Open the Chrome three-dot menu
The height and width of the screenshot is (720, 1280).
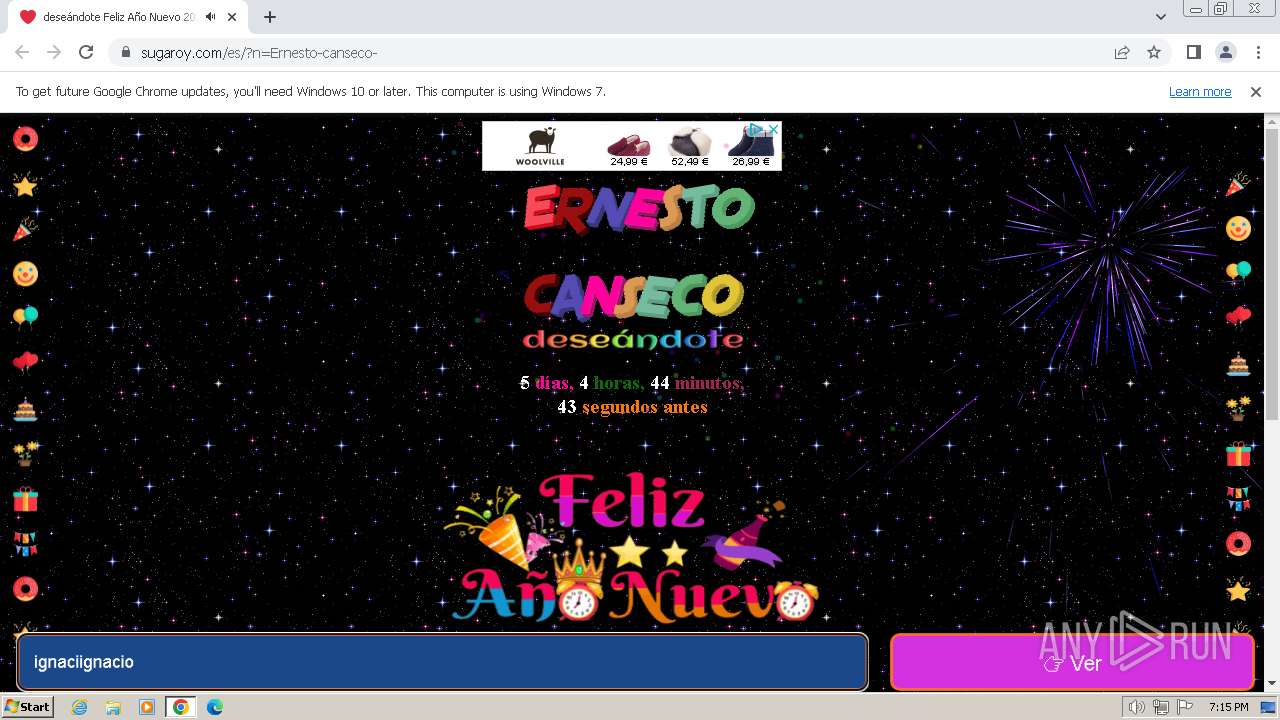pos(1257,52)
